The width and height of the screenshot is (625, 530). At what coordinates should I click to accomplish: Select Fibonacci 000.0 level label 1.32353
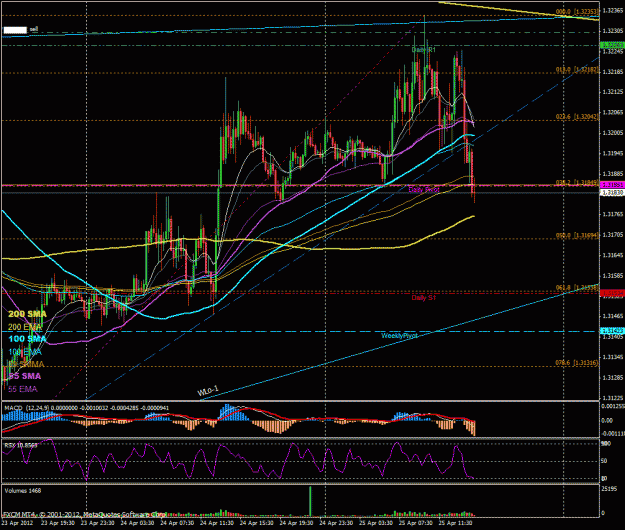[577, 12]
